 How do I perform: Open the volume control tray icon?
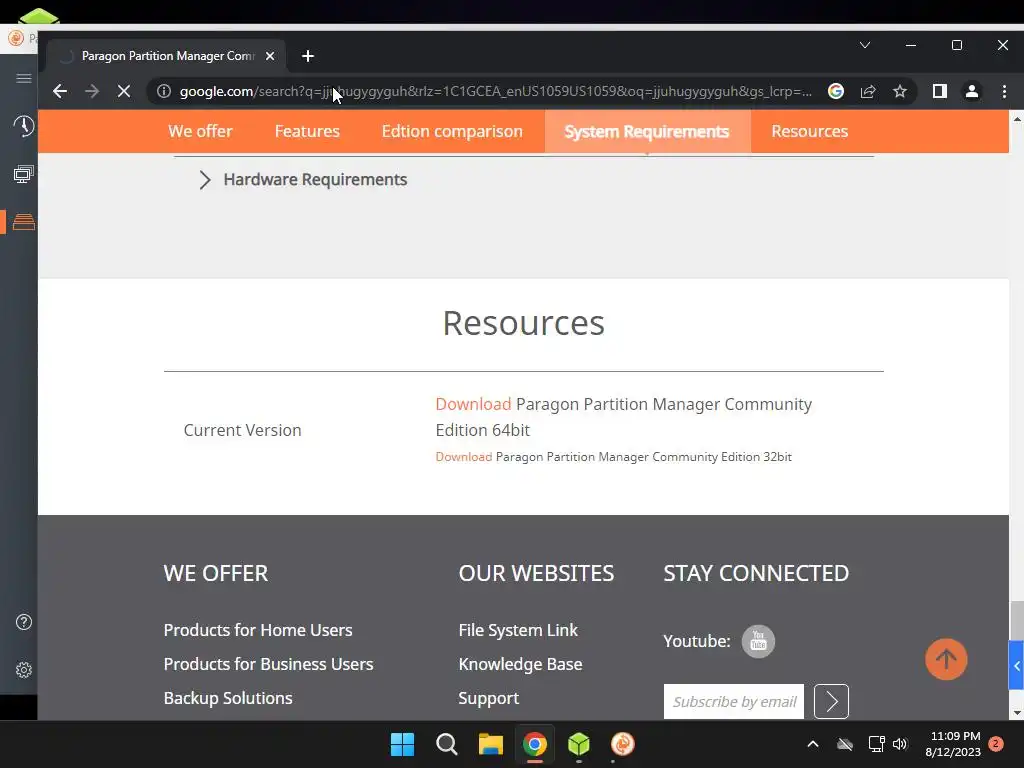point(900,744)
